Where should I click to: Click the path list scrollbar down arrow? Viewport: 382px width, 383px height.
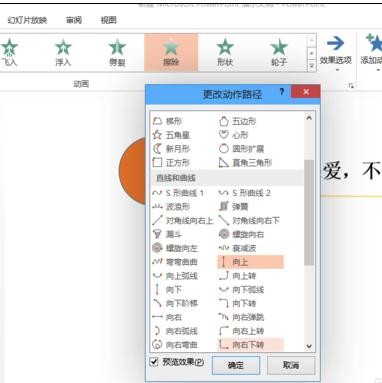[x=309, y=346]
